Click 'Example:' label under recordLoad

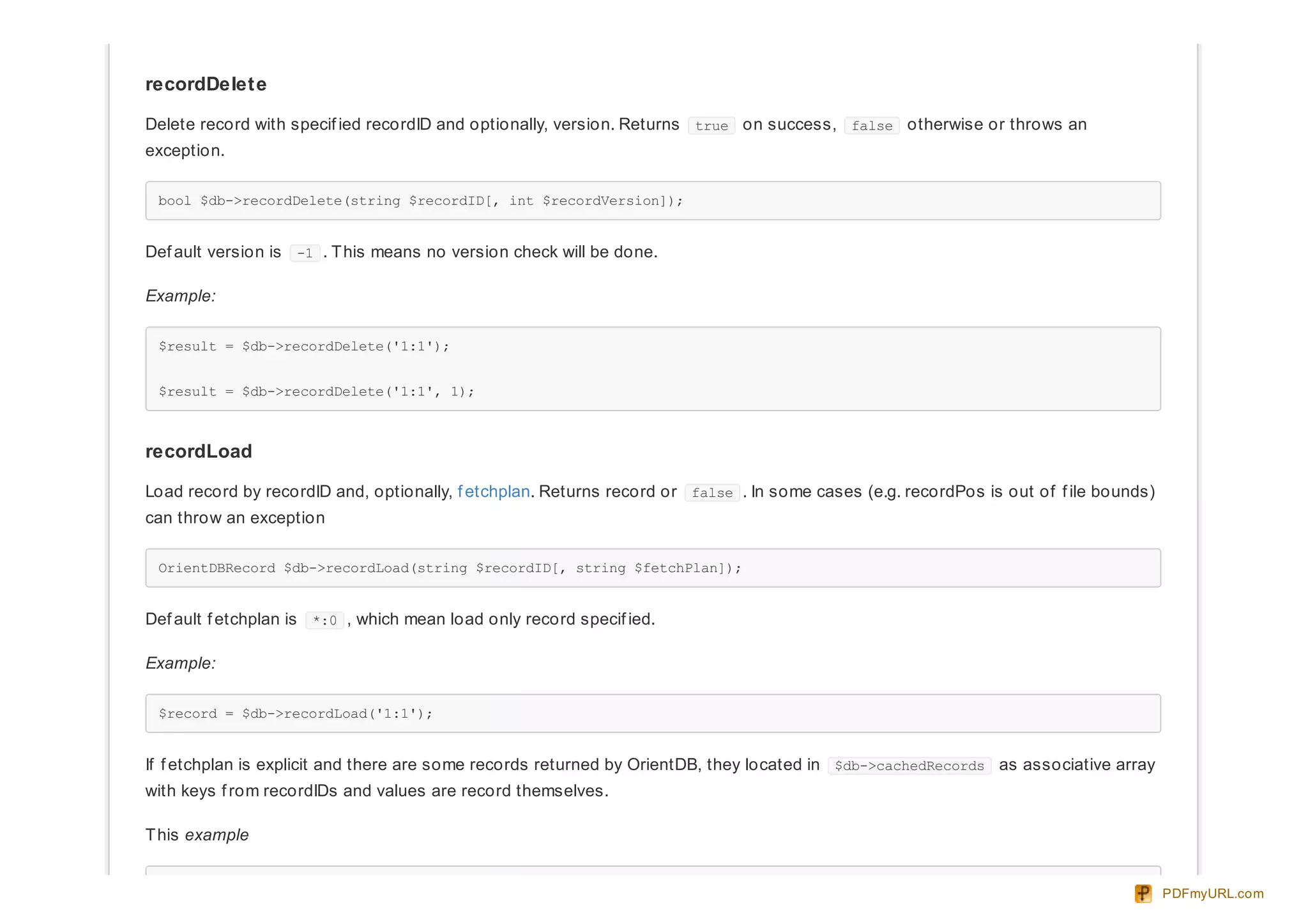(x=181, y=663)
